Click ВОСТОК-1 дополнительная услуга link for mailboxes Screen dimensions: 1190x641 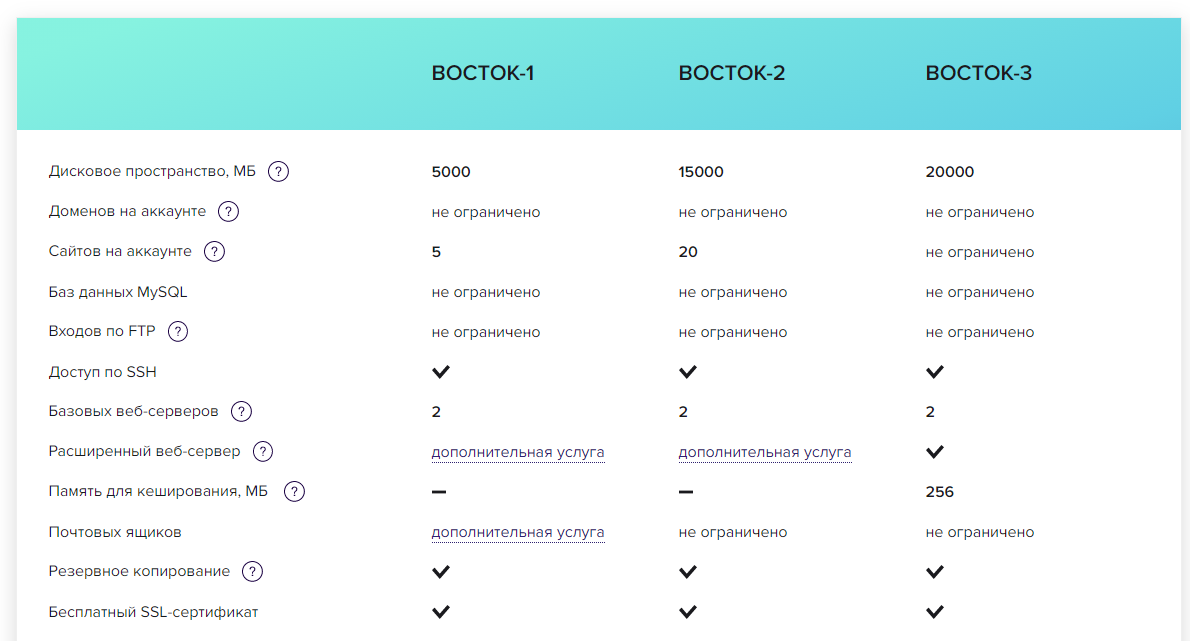(517, 532)
